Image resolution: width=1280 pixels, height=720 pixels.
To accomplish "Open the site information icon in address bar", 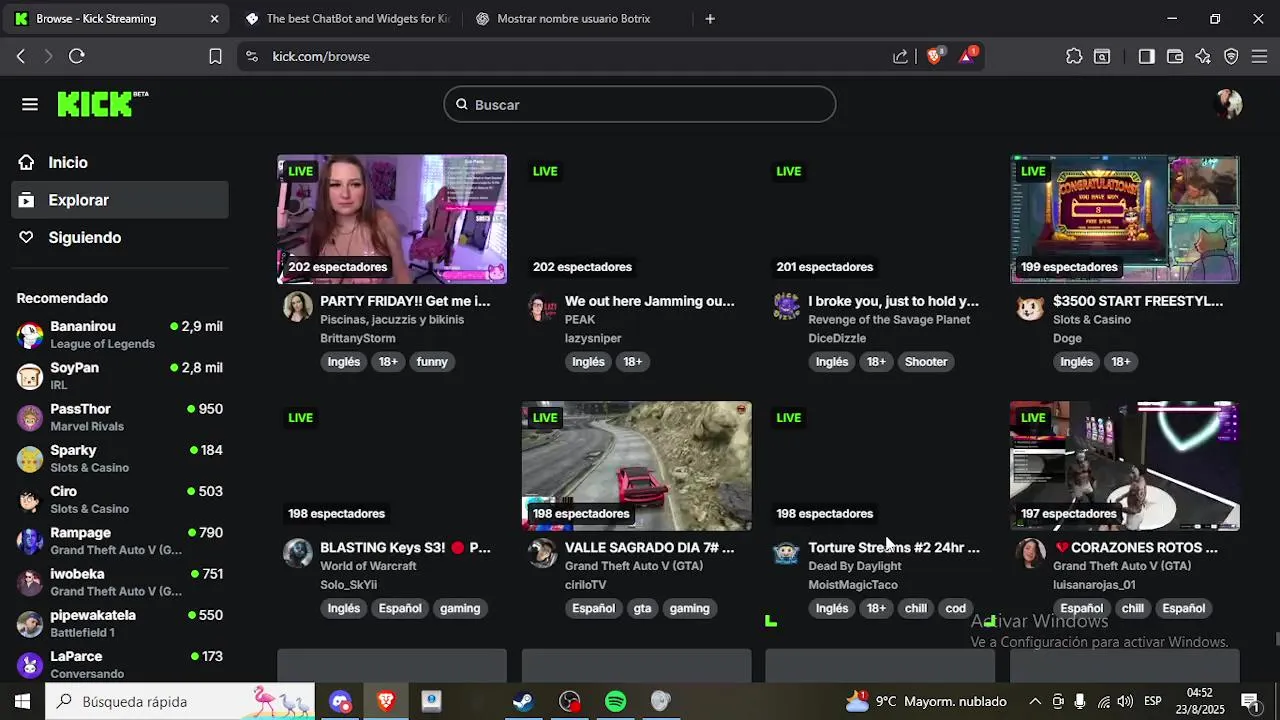I will (x=251, y=57).
